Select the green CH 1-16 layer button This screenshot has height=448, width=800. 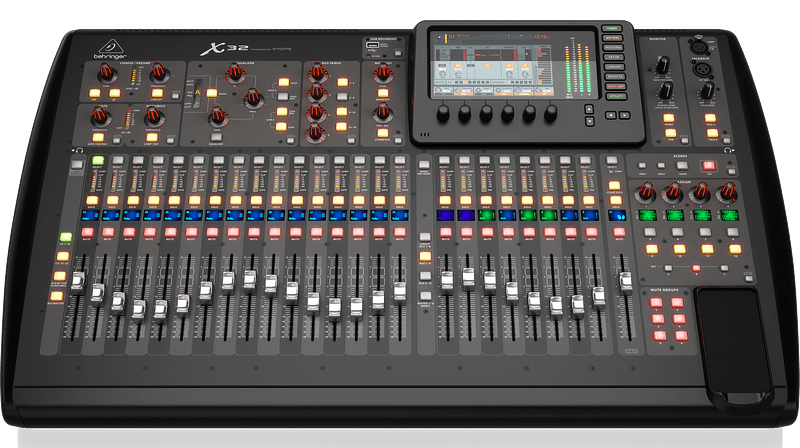click(x=65, y=237)
